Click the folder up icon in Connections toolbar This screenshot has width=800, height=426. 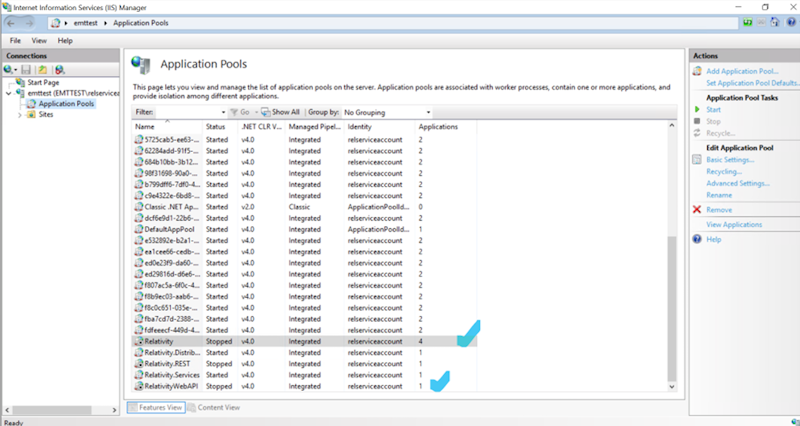(x=43, y=69)
